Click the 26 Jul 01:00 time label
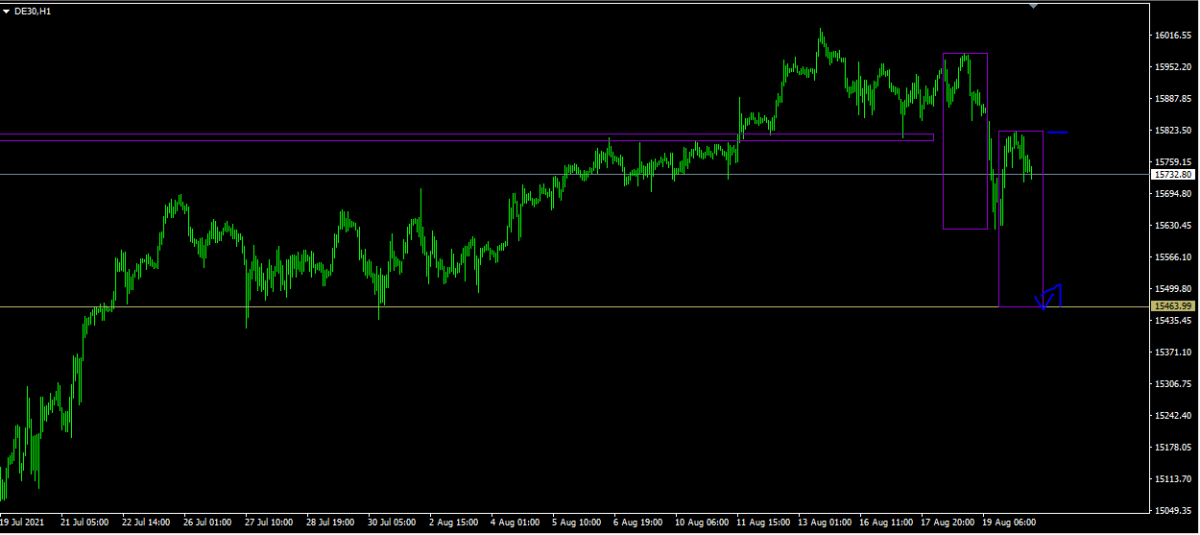 click(x=207, y=522)
